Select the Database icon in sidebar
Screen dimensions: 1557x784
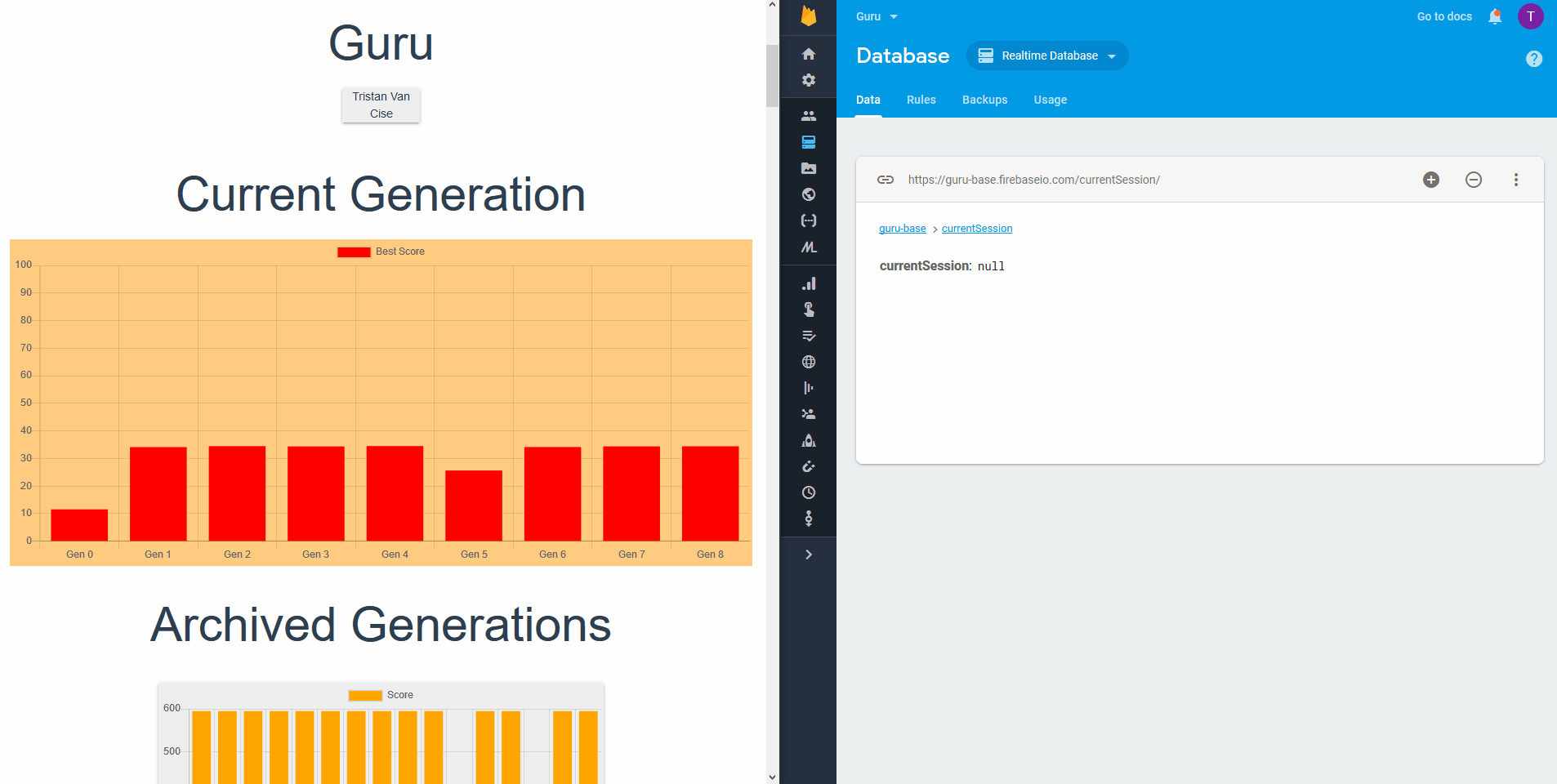pyautogui.click(x=809, y=142)
